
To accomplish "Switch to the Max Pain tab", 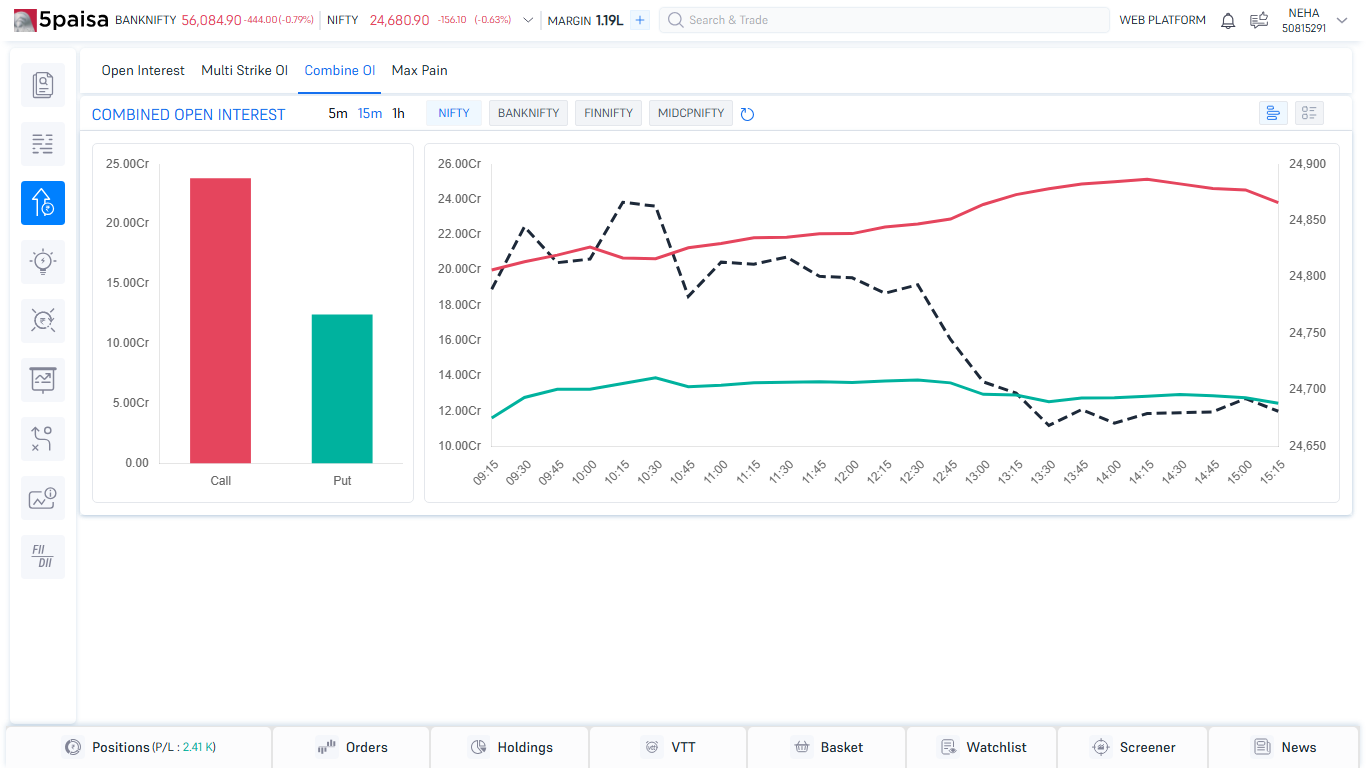I will click(419, 71).
